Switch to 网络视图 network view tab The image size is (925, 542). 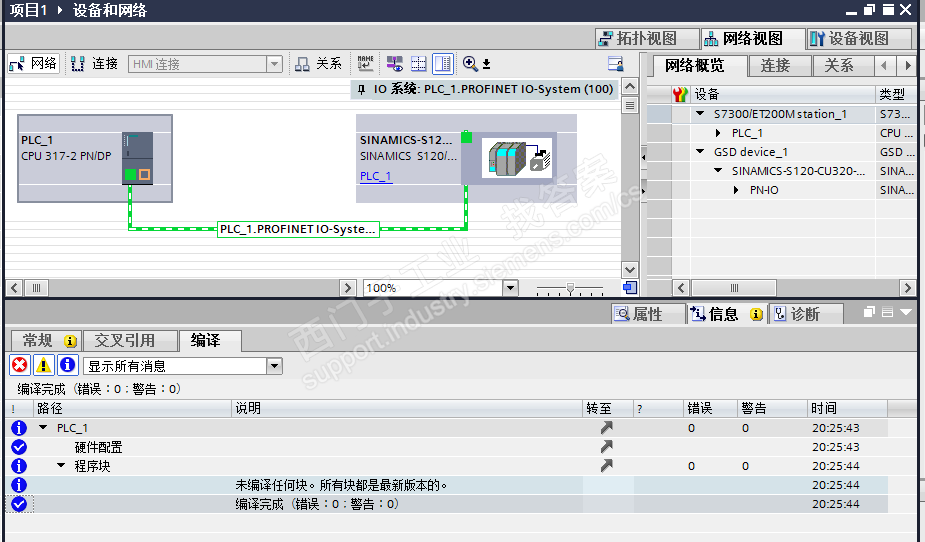753,39
